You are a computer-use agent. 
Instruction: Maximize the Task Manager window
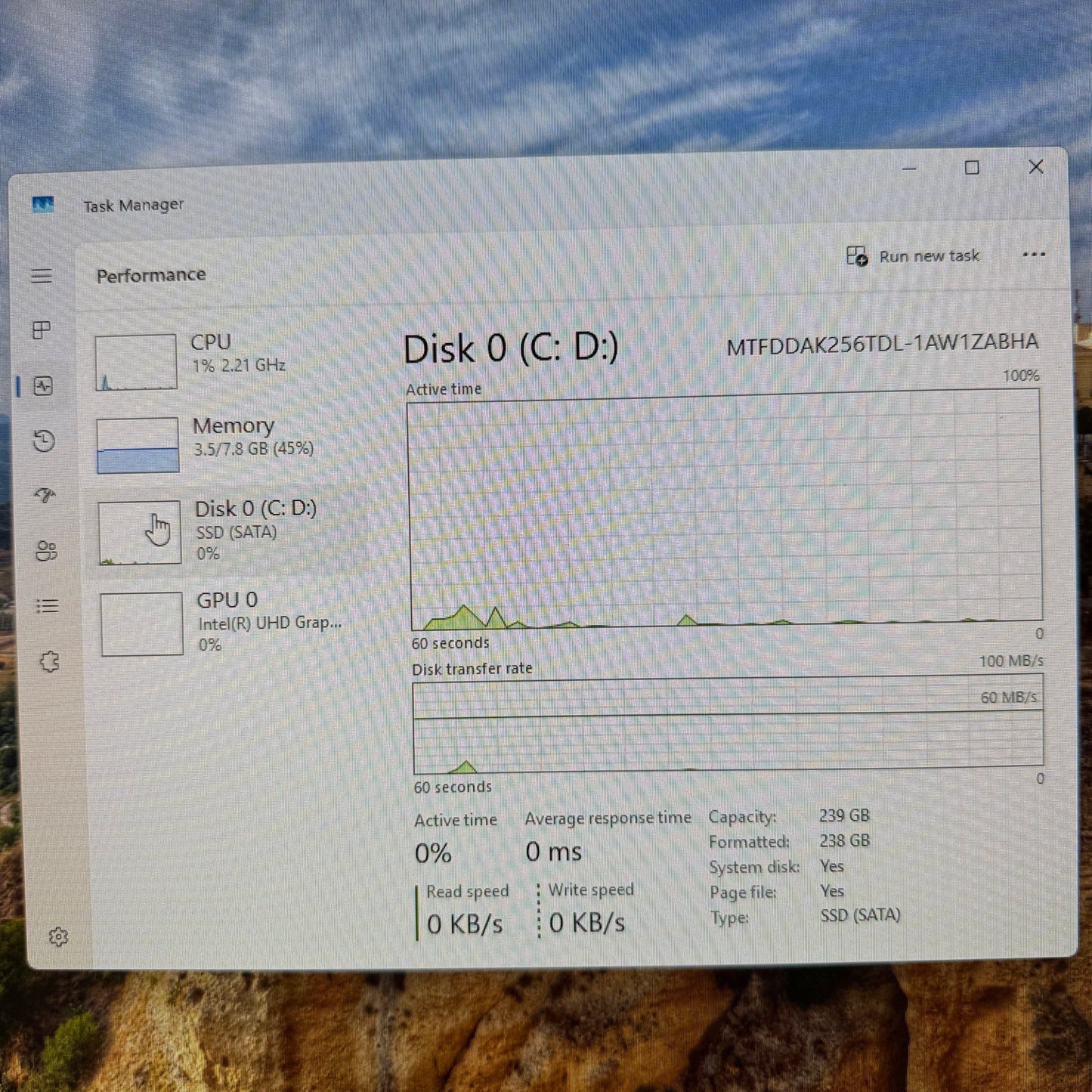coord(972,168)
